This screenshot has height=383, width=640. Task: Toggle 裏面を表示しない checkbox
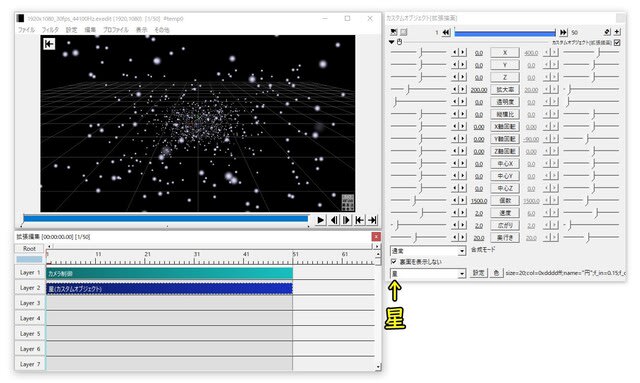click(394, 261)
